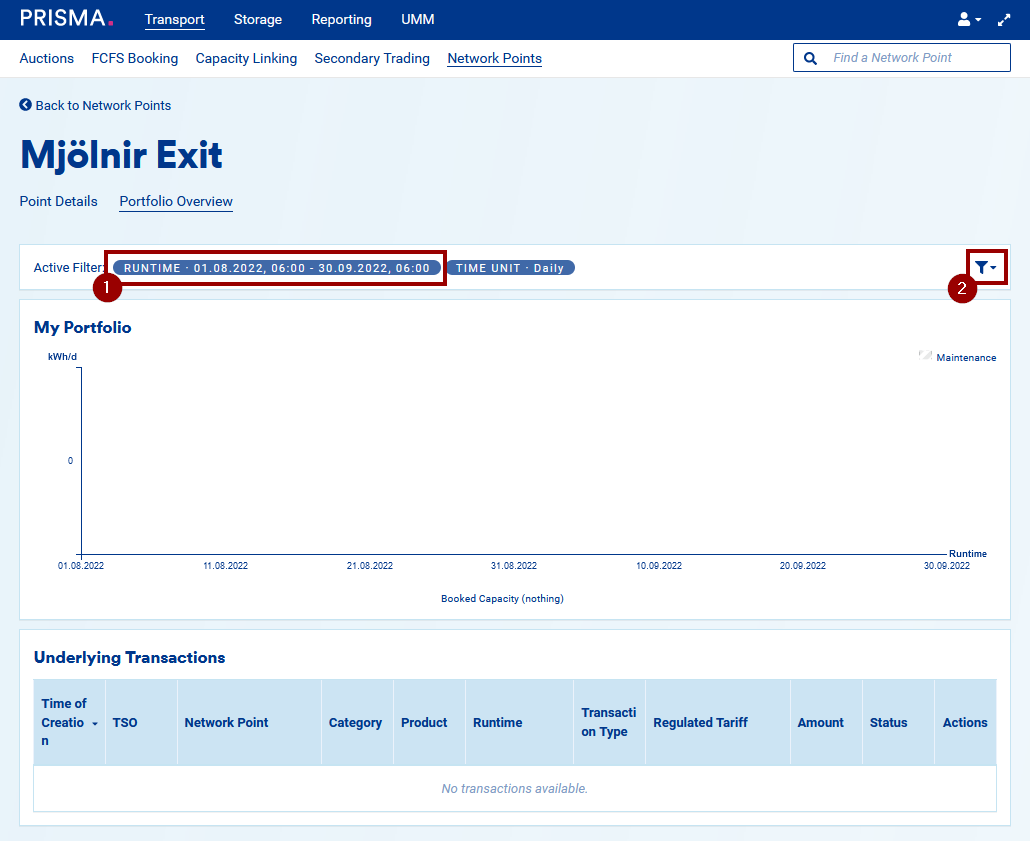The height and width of the screenshot is (841, 1030).
Task: Click Back to Network Points link
Action: (x=103, y=105)
